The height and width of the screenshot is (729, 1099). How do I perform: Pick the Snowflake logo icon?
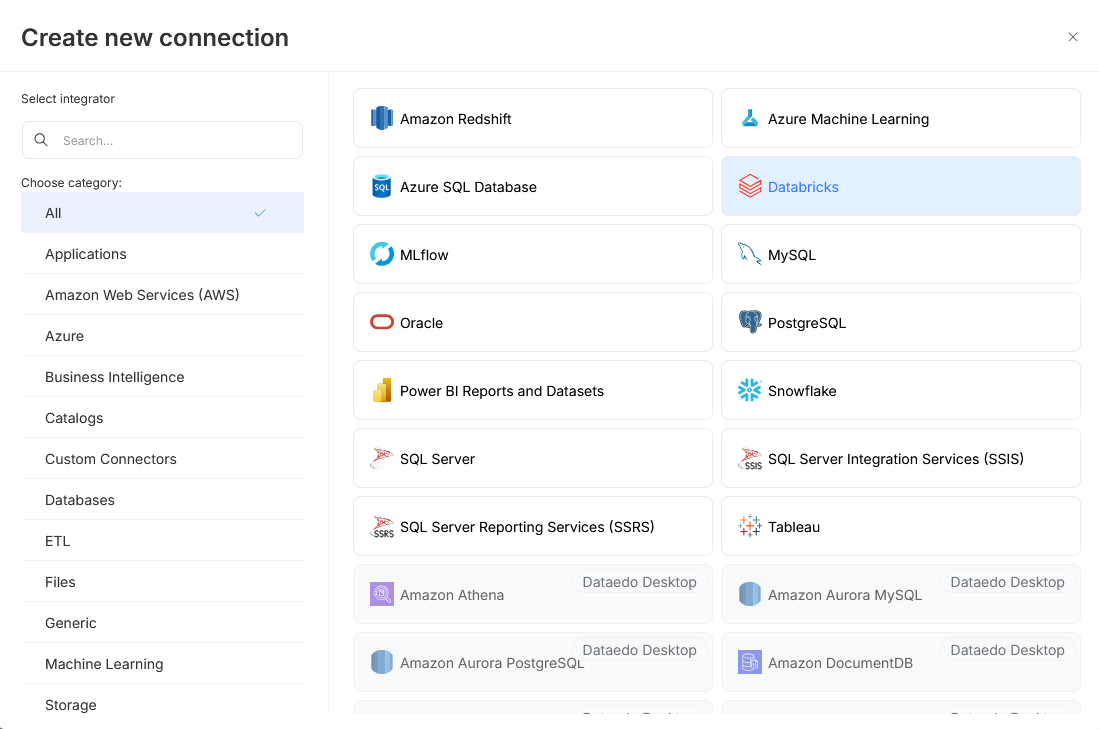[x=749, y=390]
